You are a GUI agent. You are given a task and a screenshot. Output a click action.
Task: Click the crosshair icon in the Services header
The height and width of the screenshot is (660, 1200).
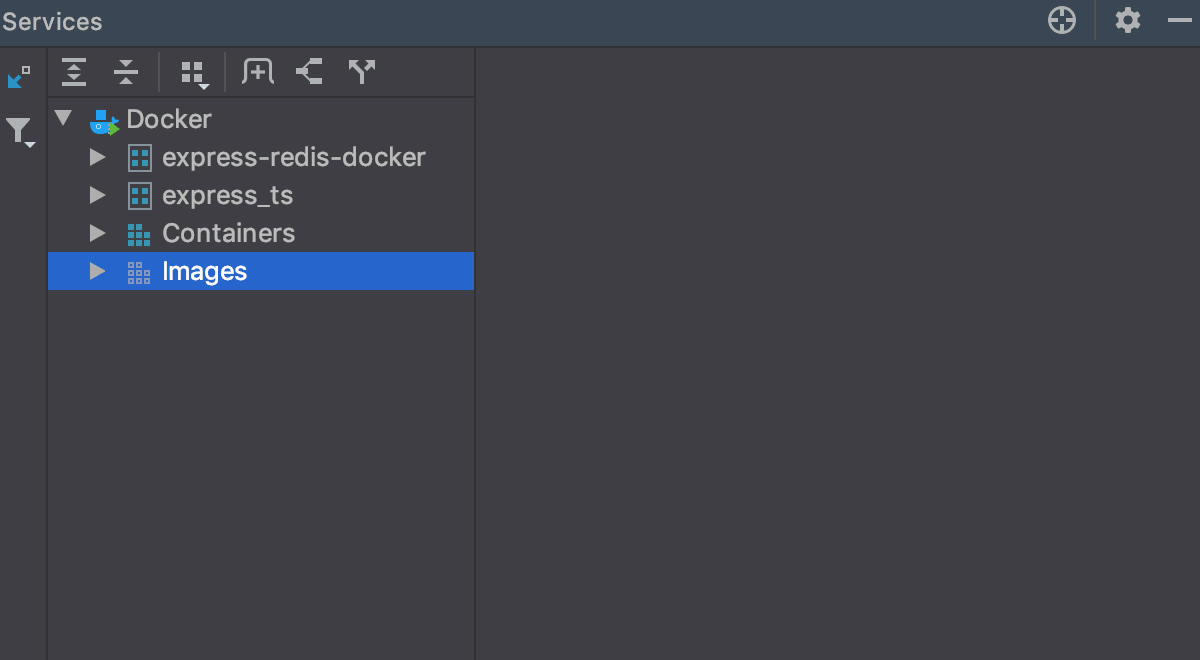pyautogui.click(x=1061, y=20)
